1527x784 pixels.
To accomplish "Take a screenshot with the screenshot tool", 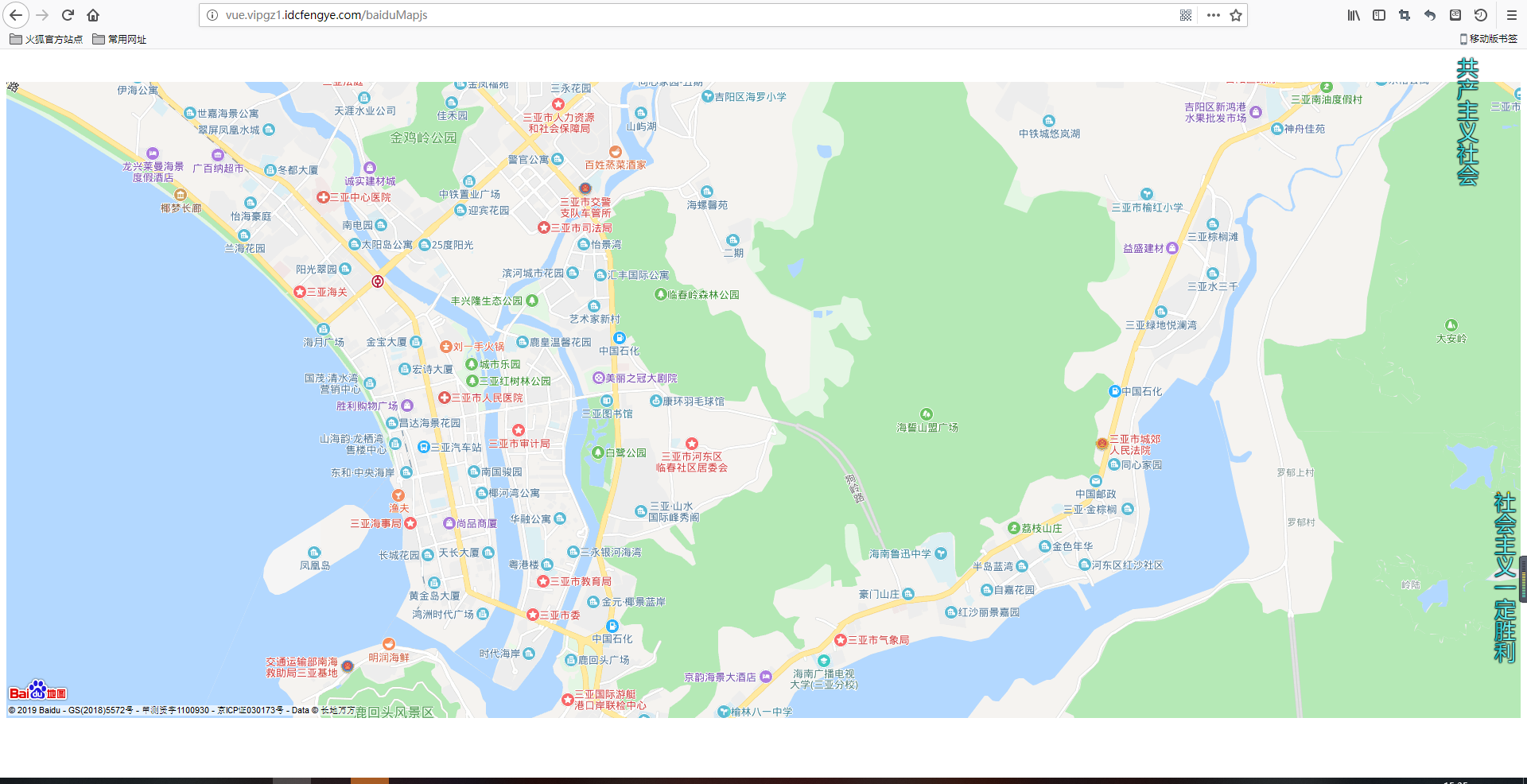I will (1405, 14).
